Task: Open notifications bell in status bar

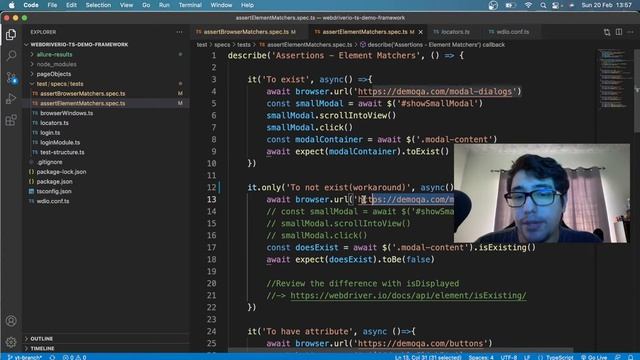Action: [631, 357]
